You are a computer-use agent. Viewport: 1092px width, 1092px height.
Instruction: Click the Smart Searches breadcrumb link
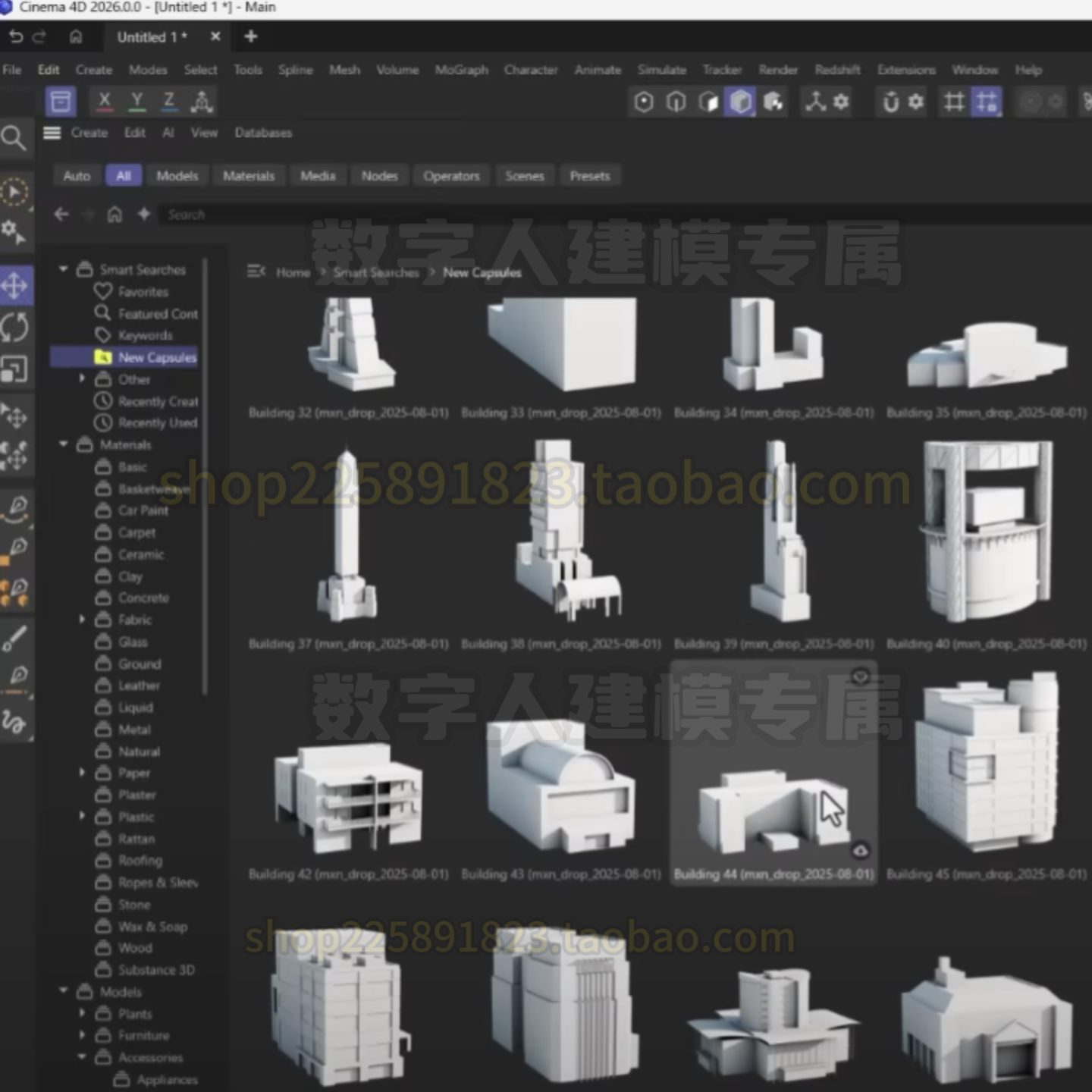376,272
